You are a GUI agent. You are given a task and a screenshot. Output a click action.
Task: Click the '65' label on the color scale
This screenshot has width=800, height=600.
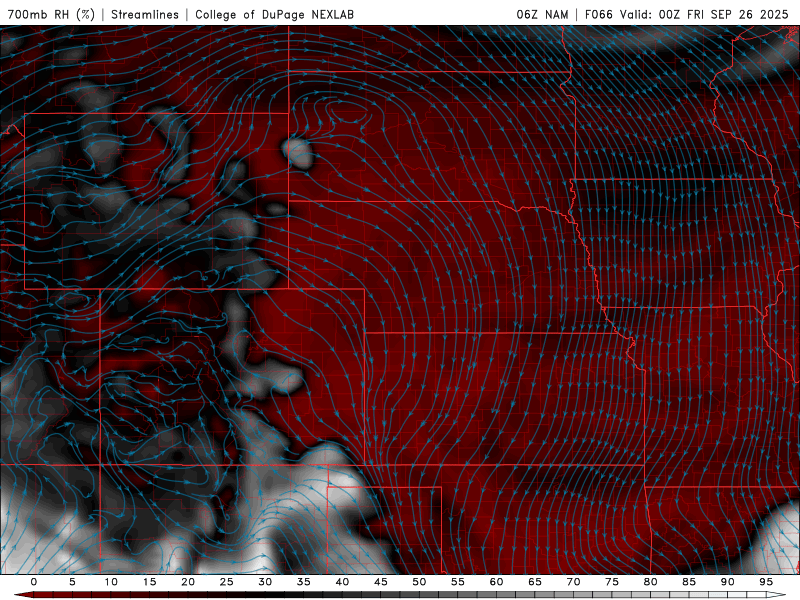535,582
